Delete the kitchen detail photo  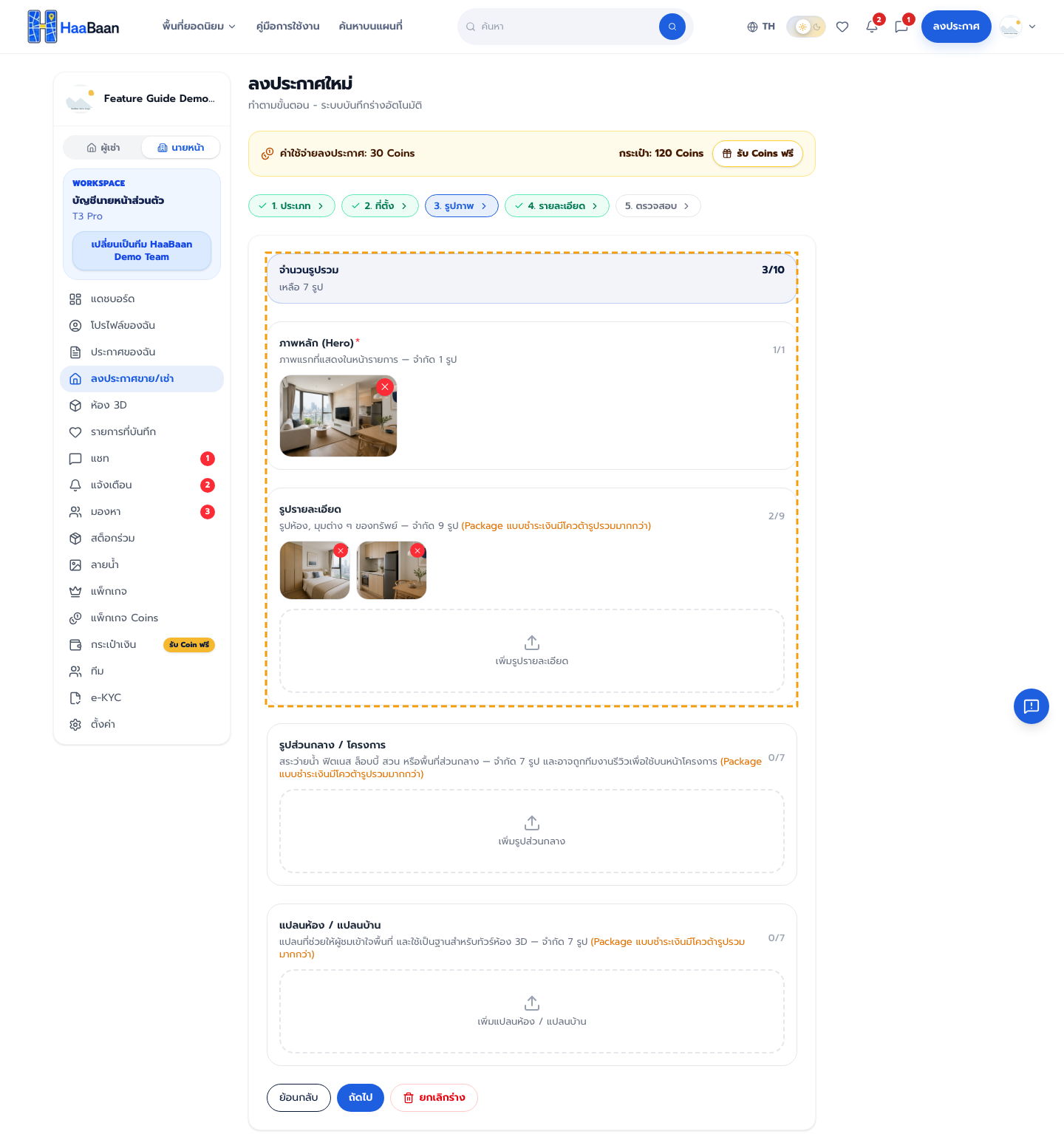click(417, 550)
